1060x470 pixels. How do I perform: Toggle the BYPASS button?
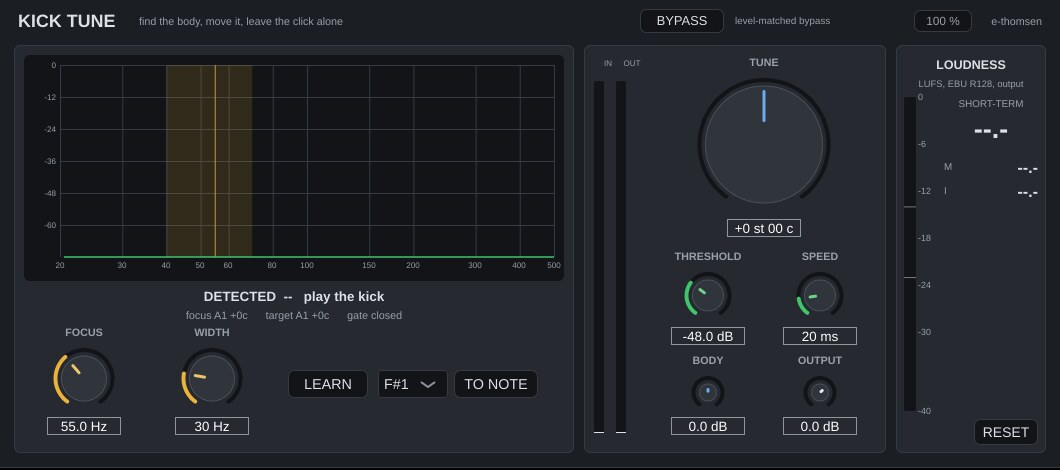(681, 21)
